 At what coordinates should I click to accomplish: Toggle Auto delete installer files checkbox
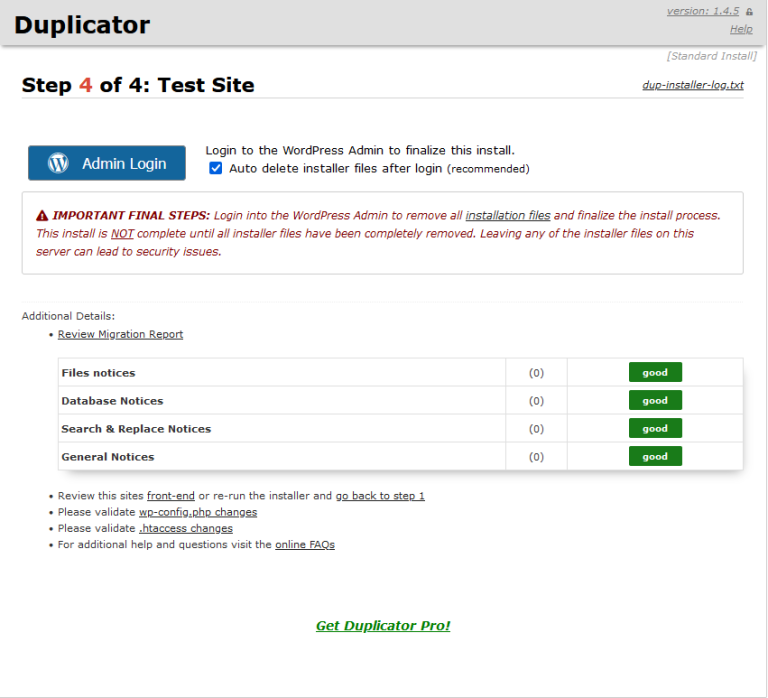click(x=215, y=169)
